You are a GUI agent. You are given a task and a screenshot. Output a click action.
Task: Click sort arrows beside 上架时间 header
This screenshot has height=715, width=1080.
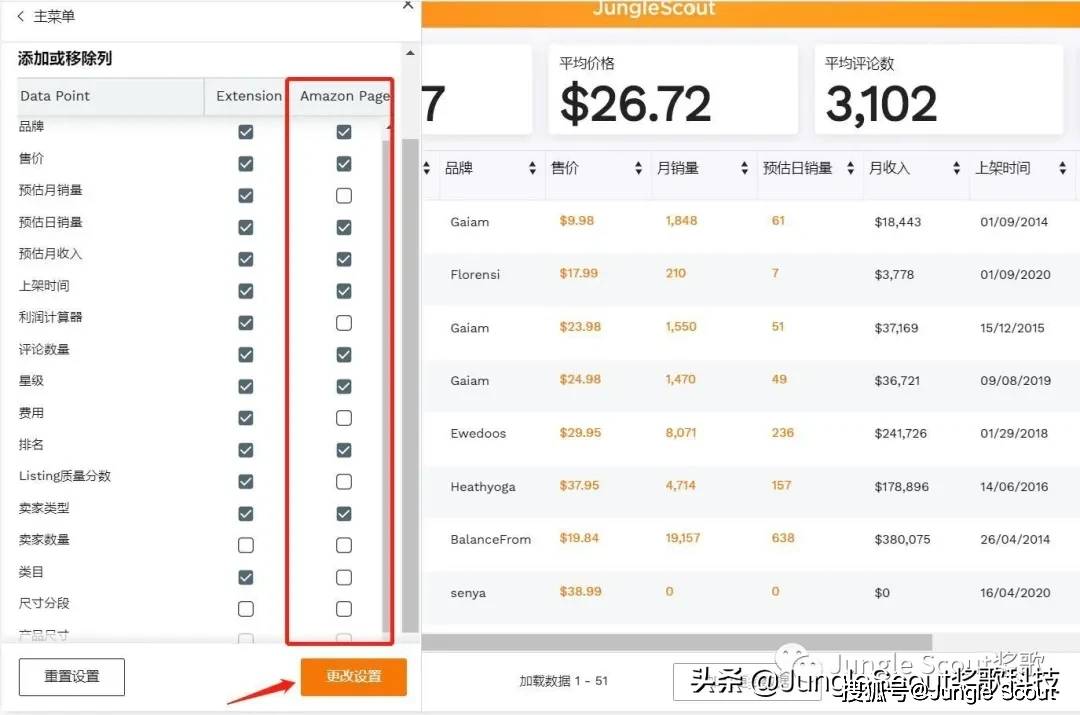(x=1063, y=168)
